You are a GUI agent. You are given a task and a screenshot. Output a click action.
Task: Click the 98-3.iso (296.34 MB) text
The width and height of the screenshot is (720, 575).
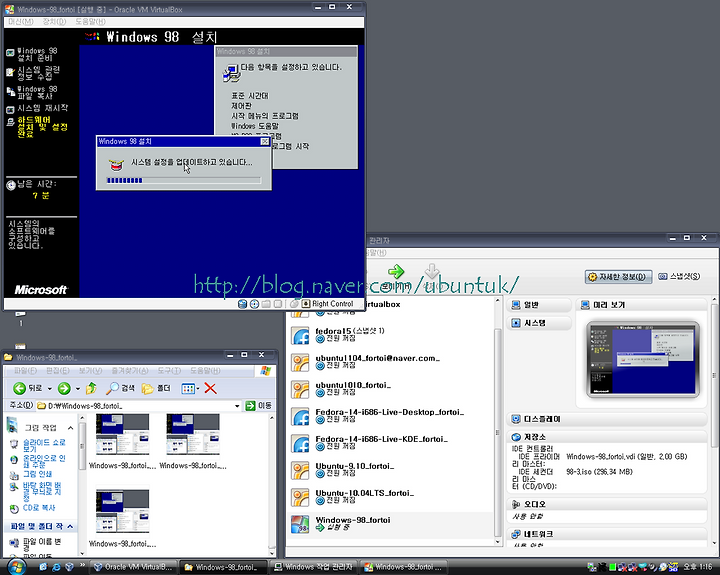(599, 472)
